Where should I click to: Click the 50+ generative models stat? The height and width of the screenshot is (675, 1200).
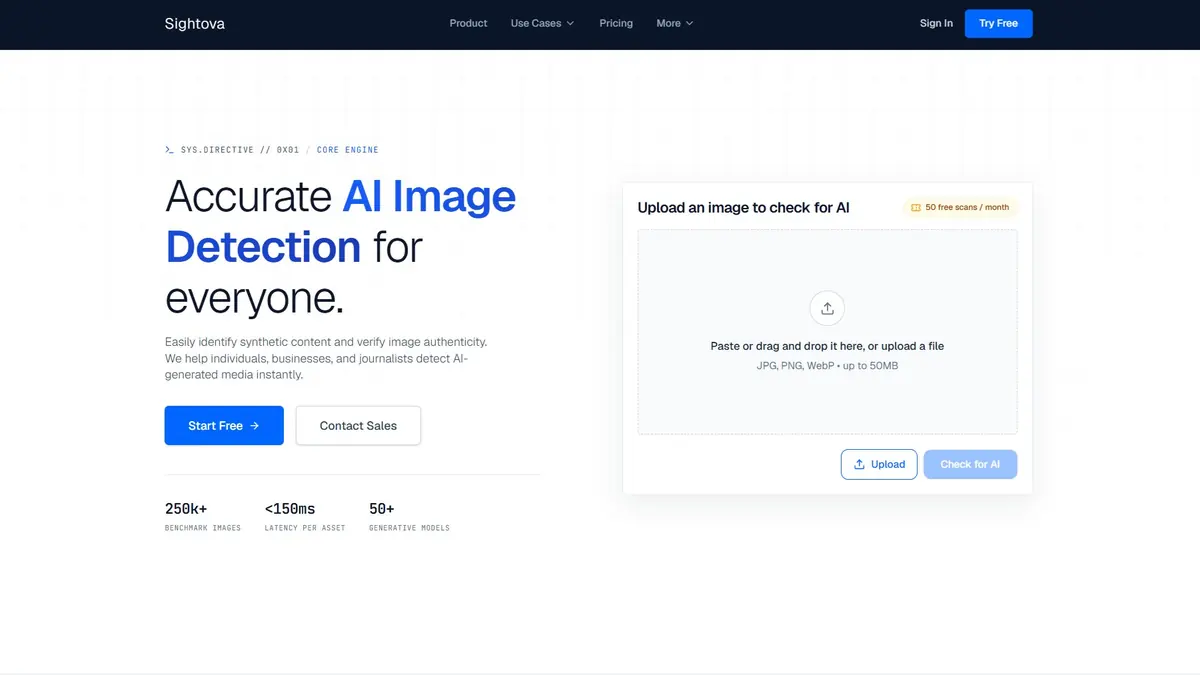[409, 516]
